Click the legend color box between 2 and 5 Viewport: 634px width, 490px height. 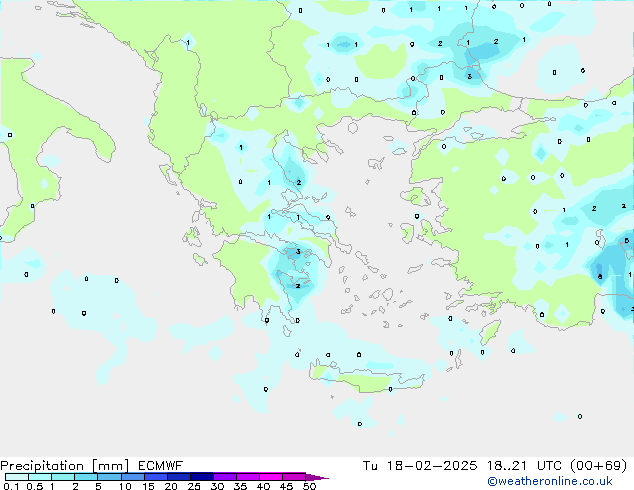pyautogui.click(x=86, y=477)
